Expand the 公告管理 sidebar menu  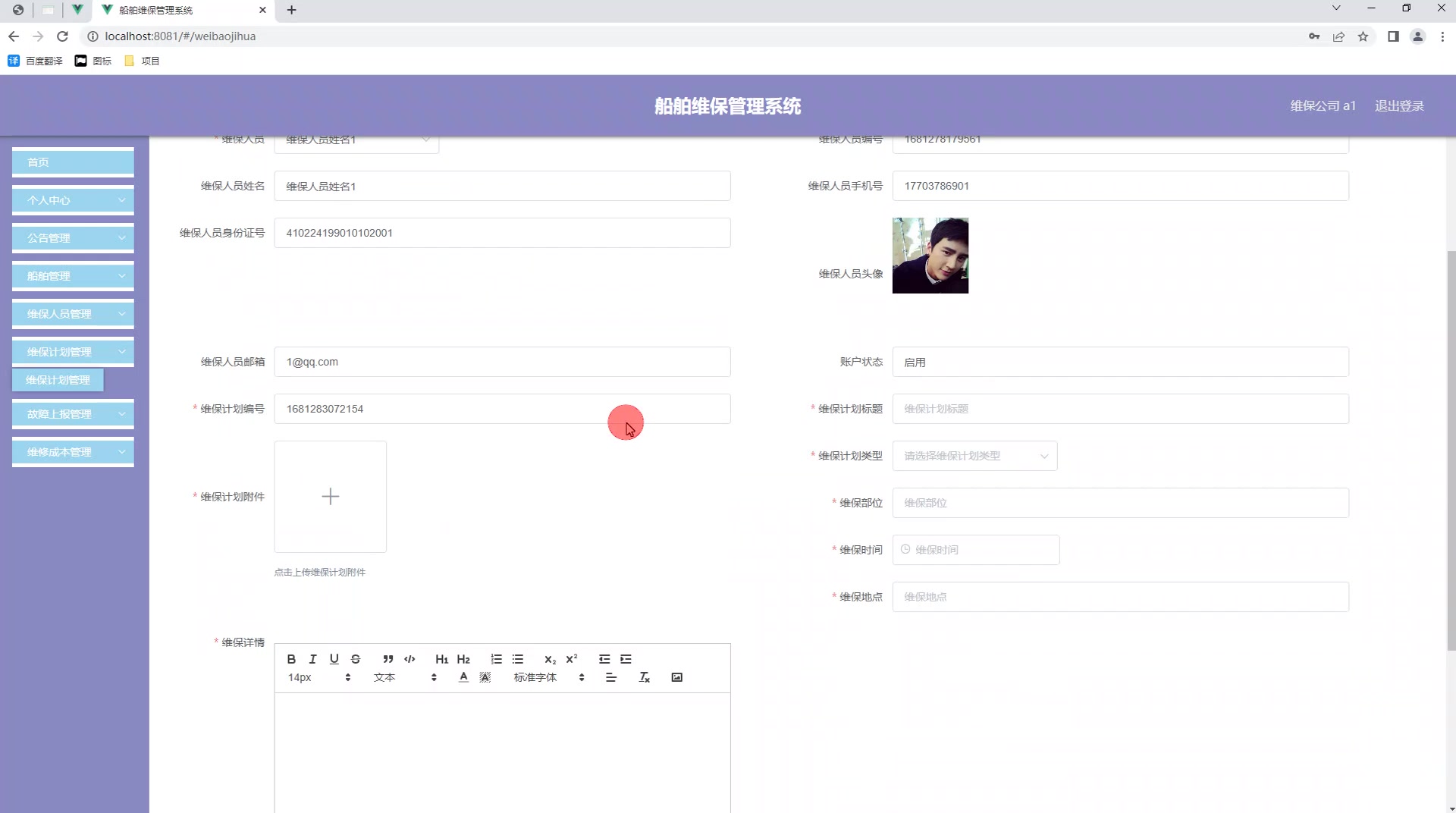(73, 238)
